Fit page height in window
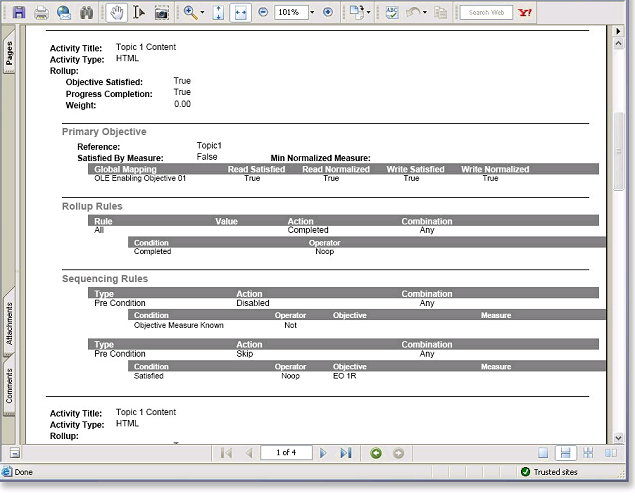 [218, 13]
